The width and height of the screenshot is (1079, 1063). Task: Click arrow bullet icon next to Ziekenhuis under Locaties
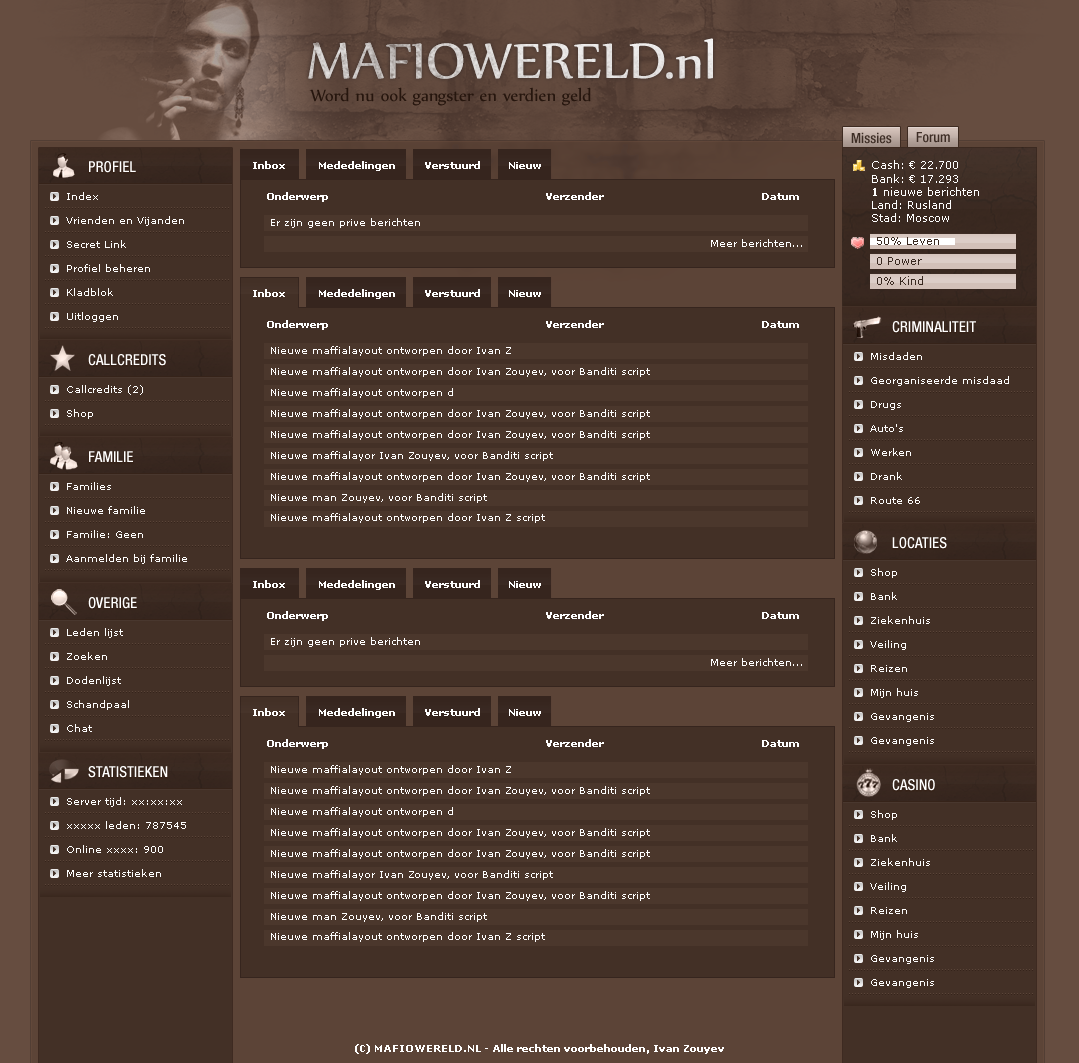click(x=858, y=621)
